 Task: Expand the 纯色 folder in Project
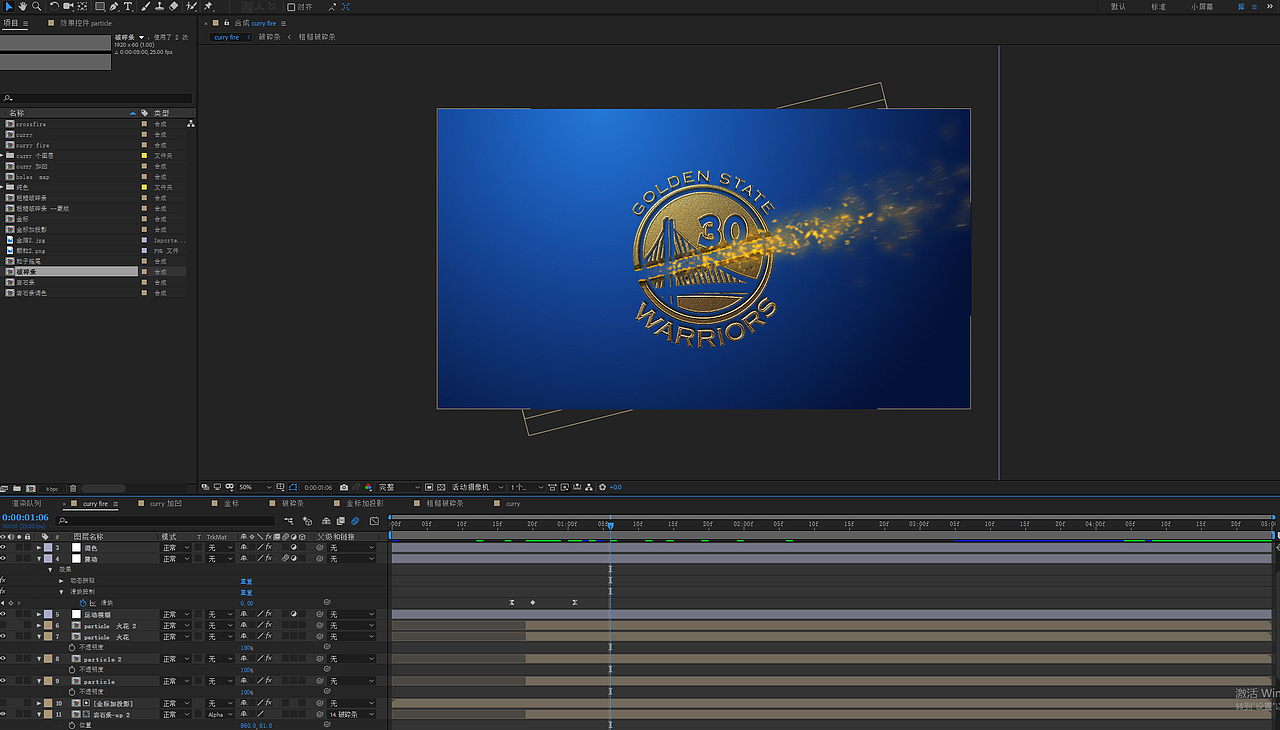3,187
